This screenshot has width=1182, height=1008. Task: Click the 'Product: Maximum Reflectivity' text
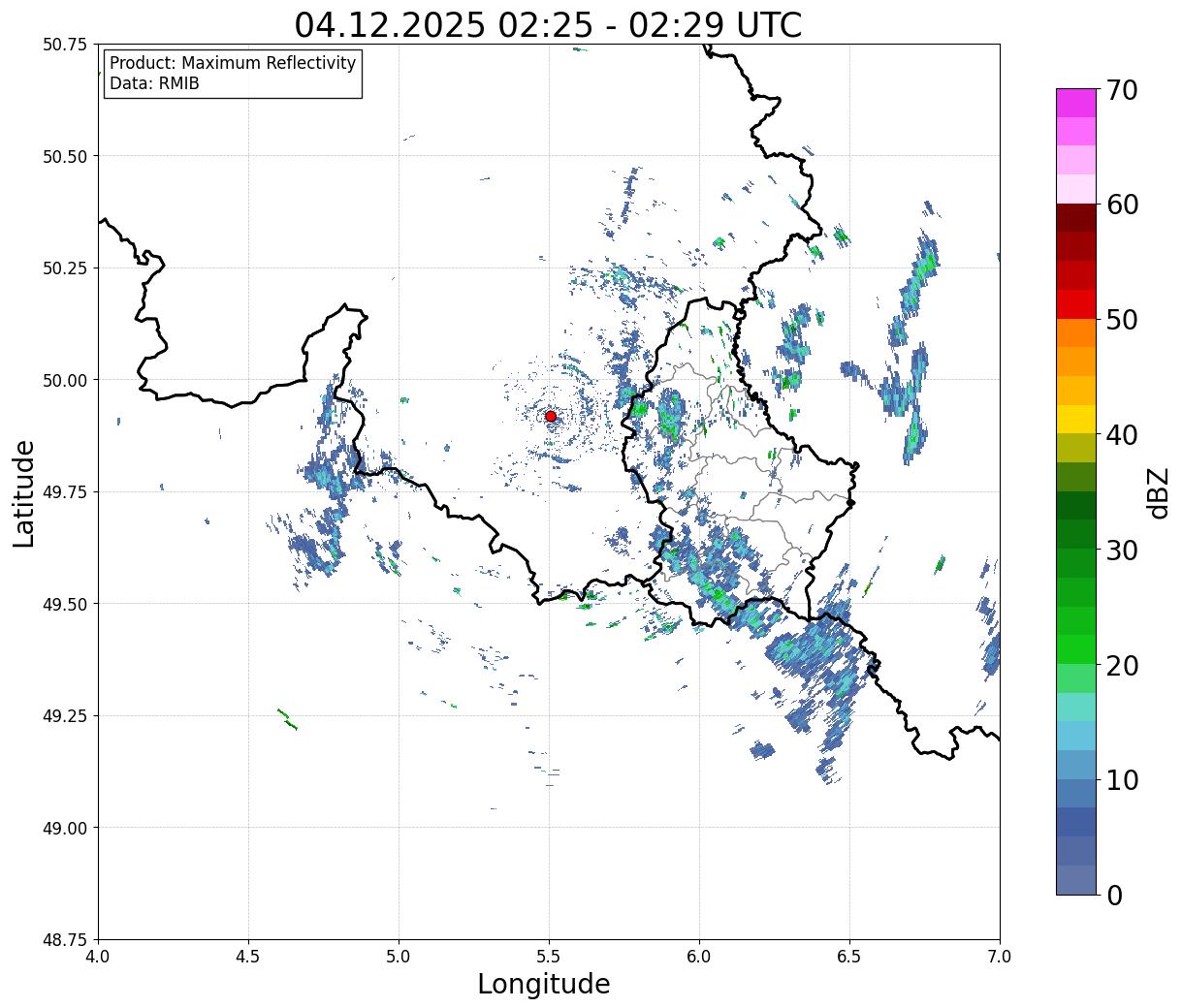(x=233, y=63)
